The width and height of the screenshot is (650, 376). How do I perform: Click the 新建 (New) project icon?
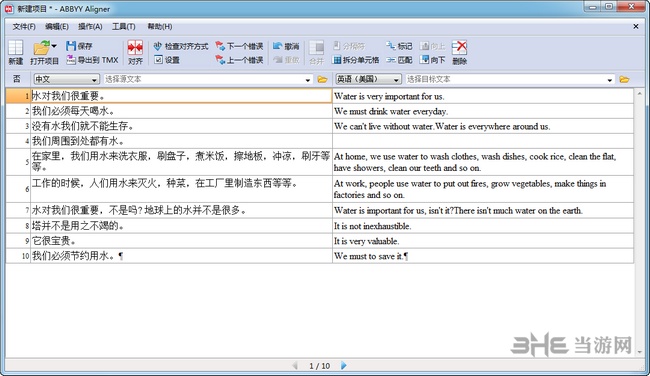pos(16,52)
